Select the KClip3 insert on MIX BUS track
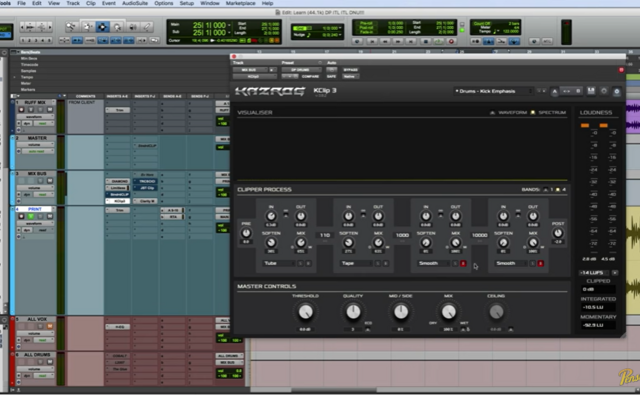 pos(118,201)
